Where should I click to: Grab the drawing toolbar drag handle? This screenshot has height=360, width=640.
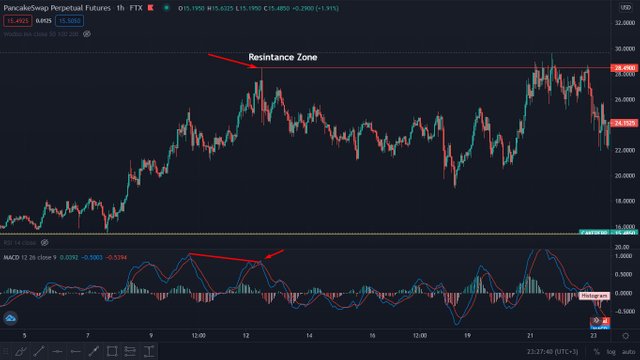[5, 351]
